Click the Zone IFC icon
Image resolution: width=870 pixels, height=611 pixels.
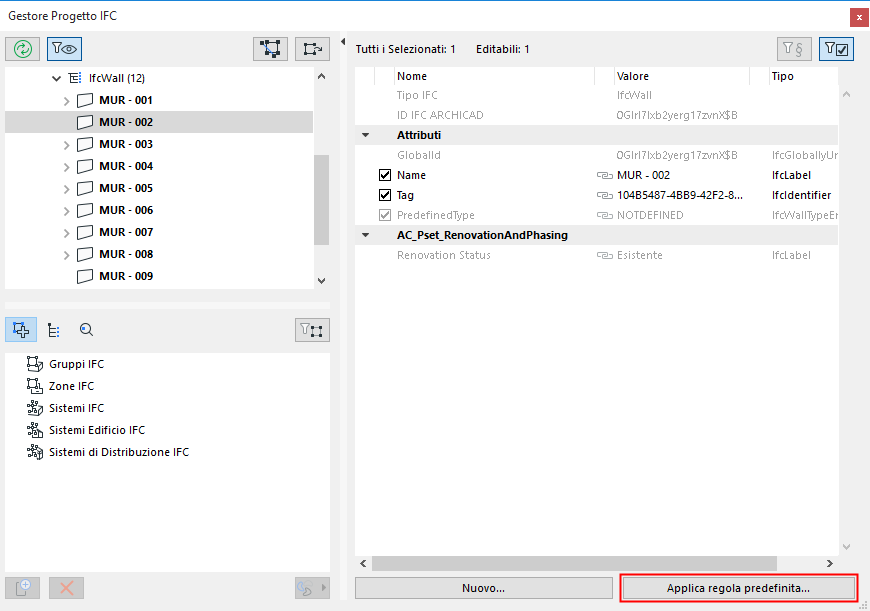tap(34, 386)
